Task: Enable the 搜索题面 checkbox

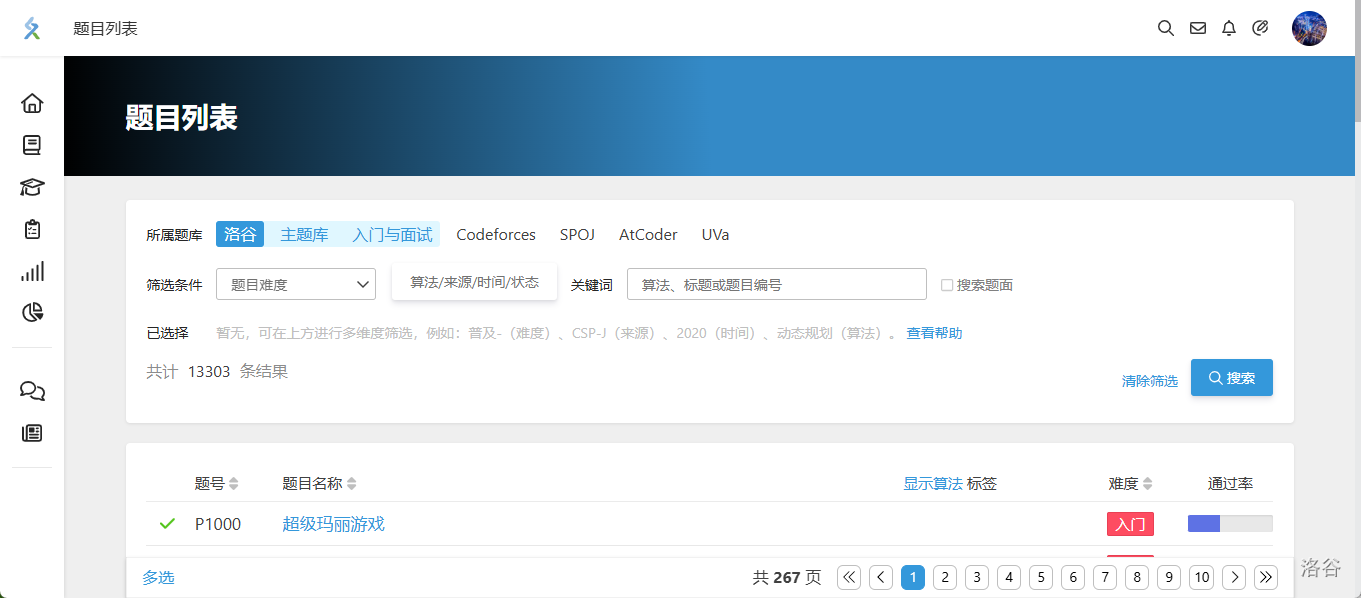Action: click(947, 285)
